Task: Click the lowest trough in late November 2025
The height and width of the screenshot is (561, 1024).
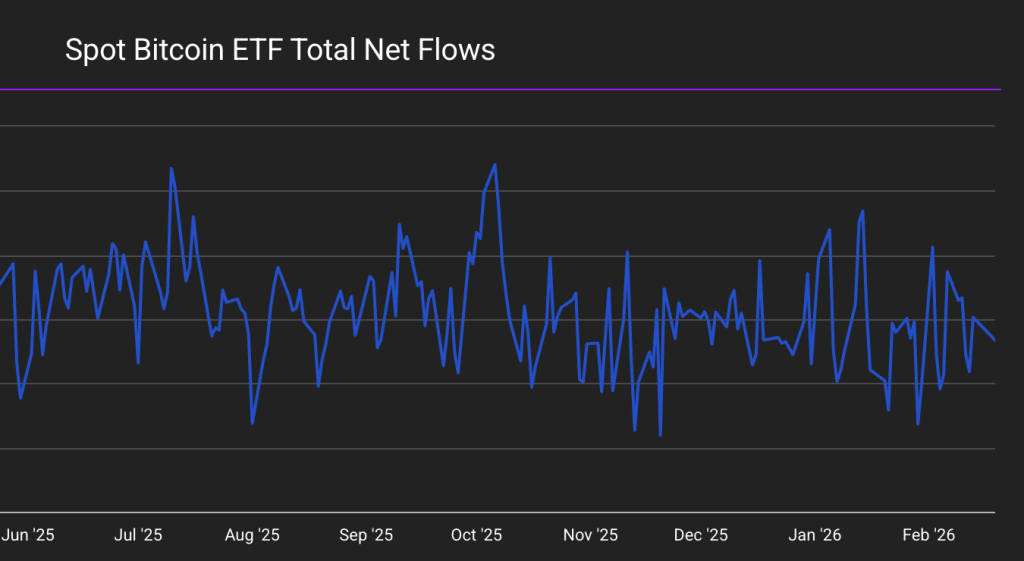Action: (x=660, y=435)
